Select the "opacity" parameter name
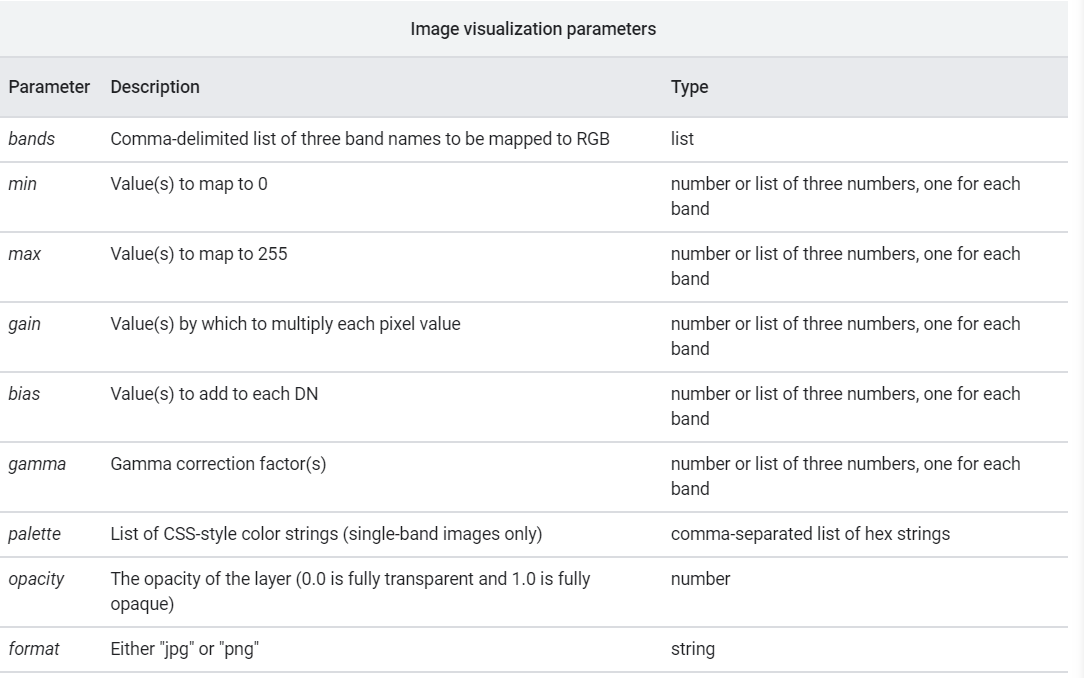The width and height of the screenshot is (1084, 678). pos(36,579)
